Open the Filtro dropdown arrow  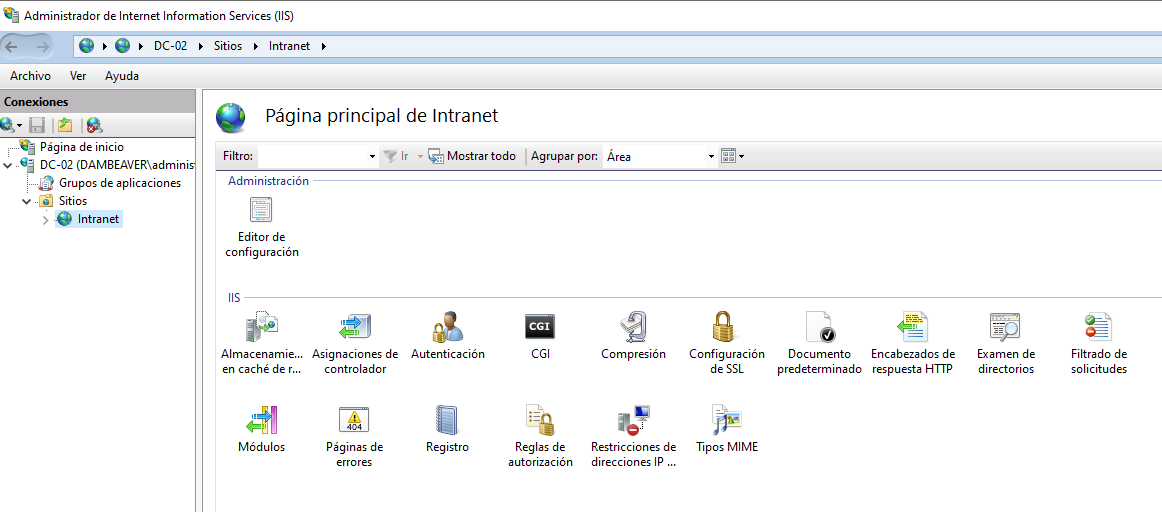(x=372, y=156)
